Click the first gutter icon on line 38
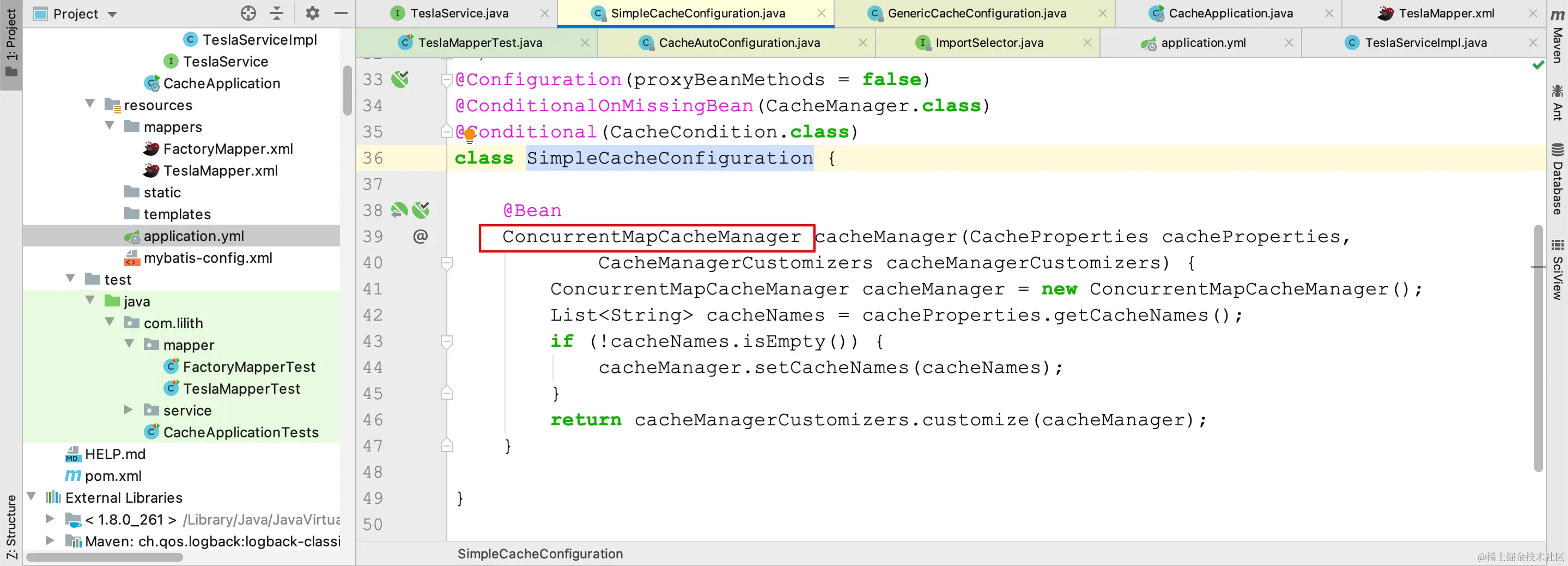This screenshot has height=566, width=1568. [x=399, y=210]
